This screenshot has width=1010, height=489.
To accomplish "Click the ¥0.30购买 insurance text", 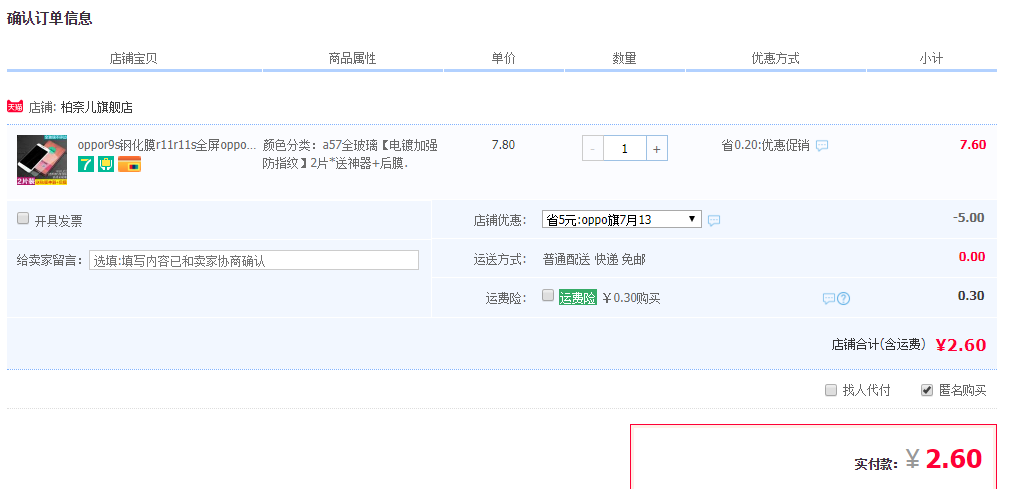I will click(631, 298).
